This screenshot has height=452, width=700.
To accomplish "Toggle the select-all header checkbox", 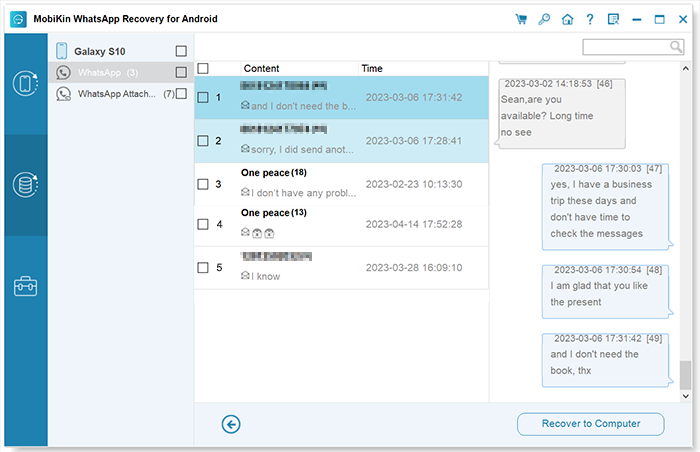I will 203,68.
